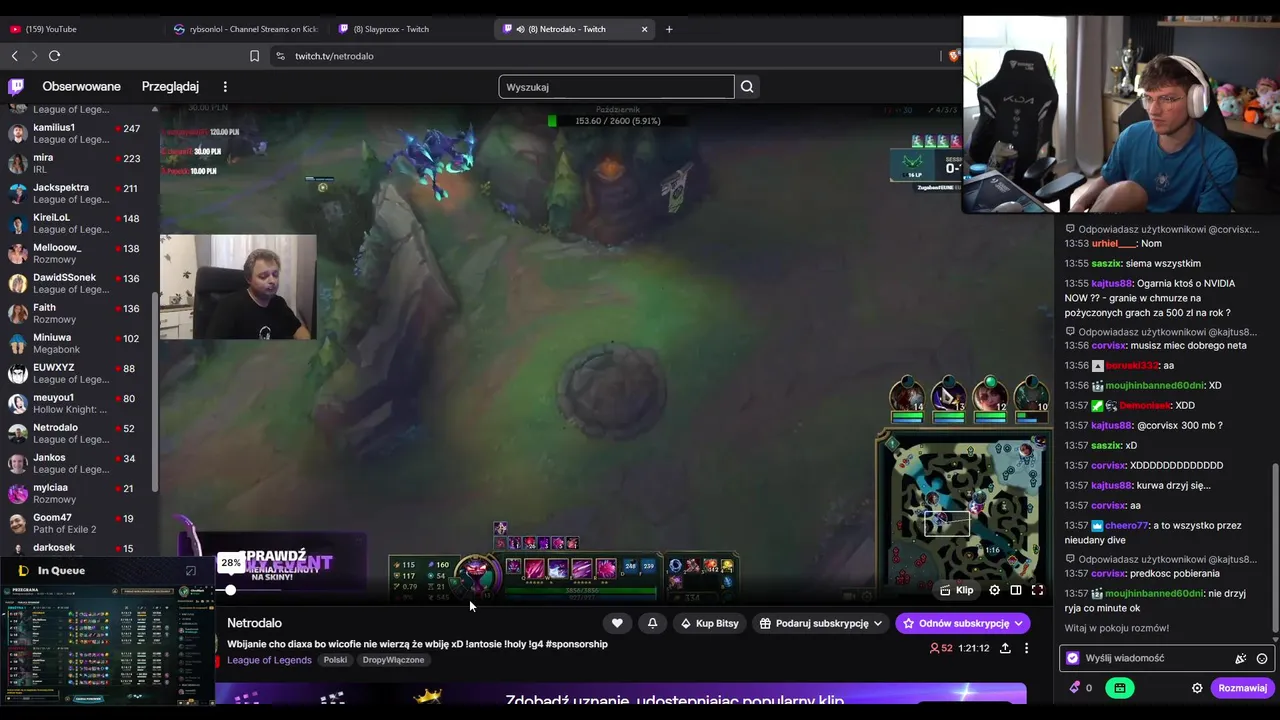Click the Kup Bitsy button

pyautogui.click(x=709, y=623)
